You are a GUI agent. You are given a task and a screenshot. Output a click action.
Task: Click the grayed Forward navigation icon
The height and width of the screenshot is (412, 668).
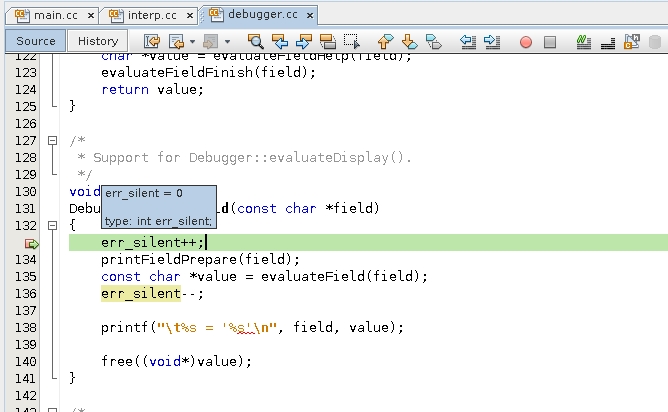pyautogui.click(x=210, y=41)
